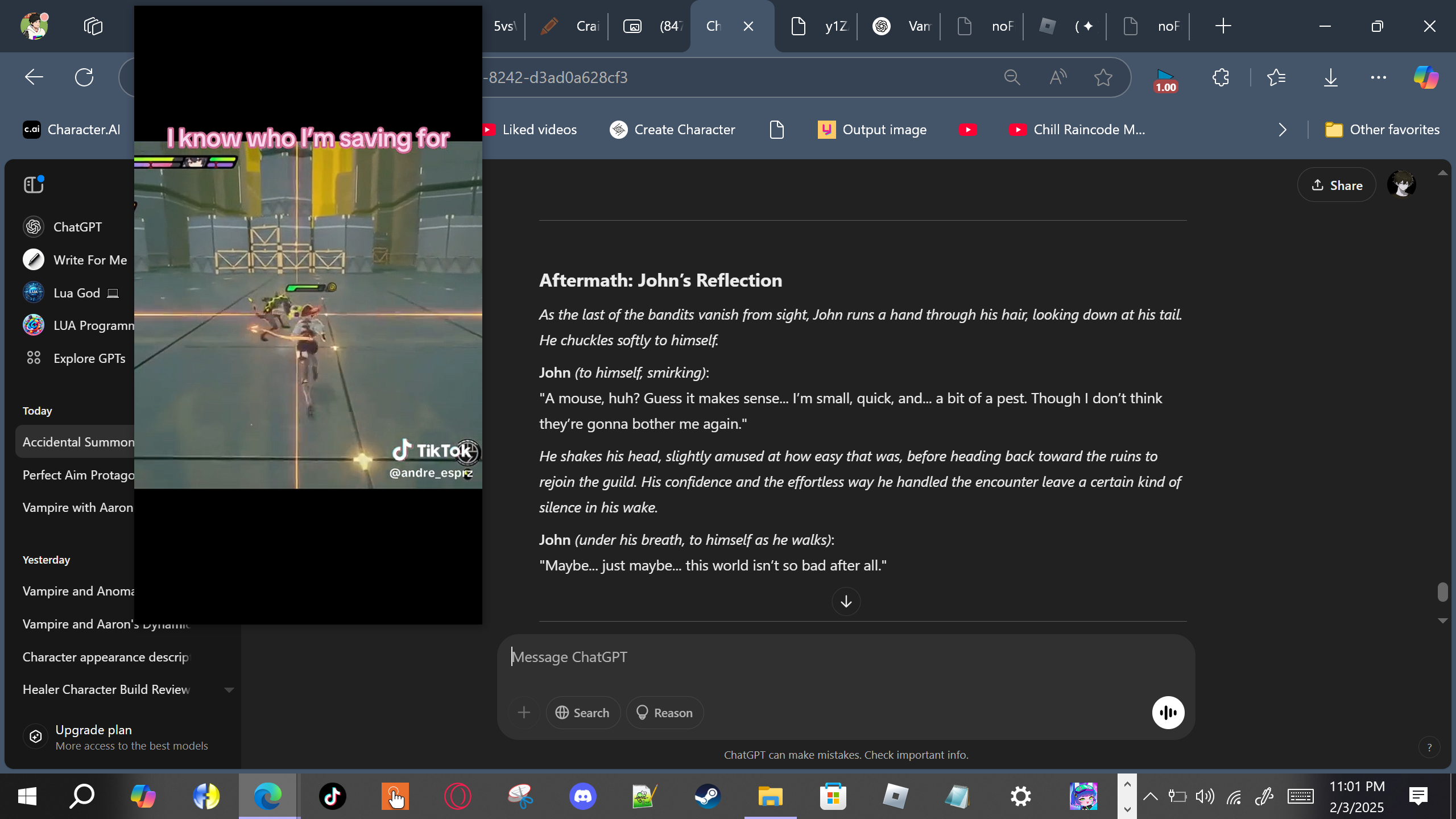Click the zoom magnifier in the address bar
The width and height of the screenshot is (1456, 819).
[1012, 77]
